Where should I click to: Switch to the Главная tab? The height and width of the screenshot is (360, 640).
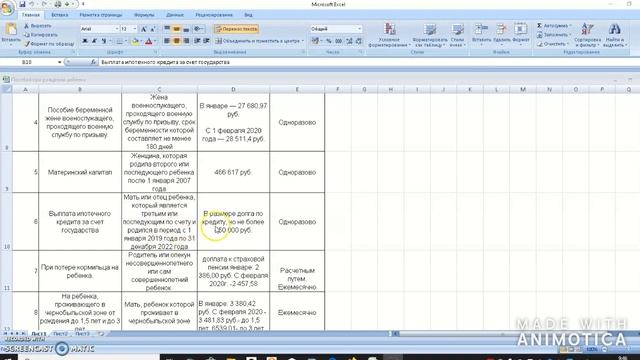point(31,15)
